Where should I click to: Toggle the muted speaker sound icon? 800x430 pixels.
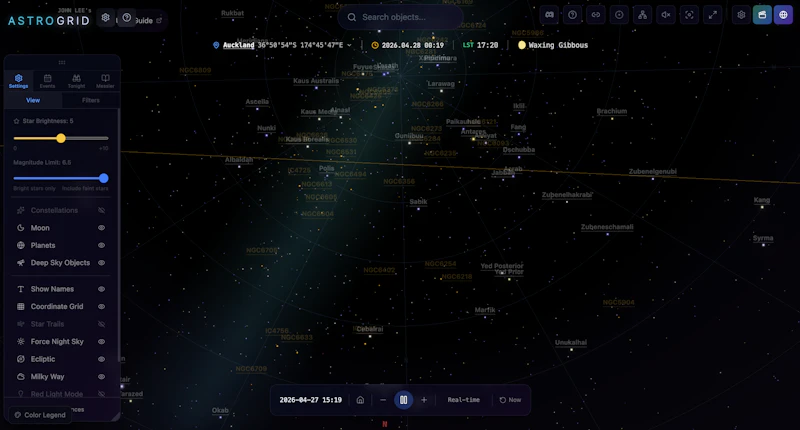pyautogui.click(x=666, y=15)
